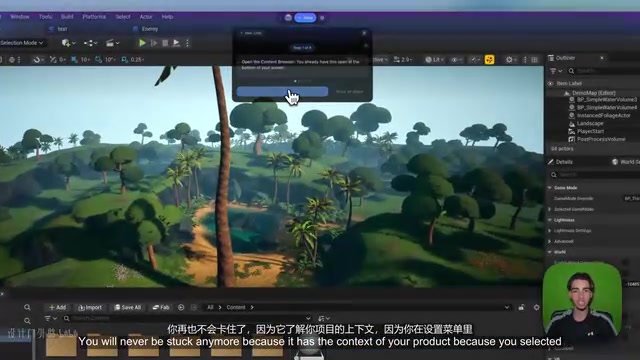
Task: Select DemoMap (Editor) in Outliner
Action: click(x=593, y=93)
